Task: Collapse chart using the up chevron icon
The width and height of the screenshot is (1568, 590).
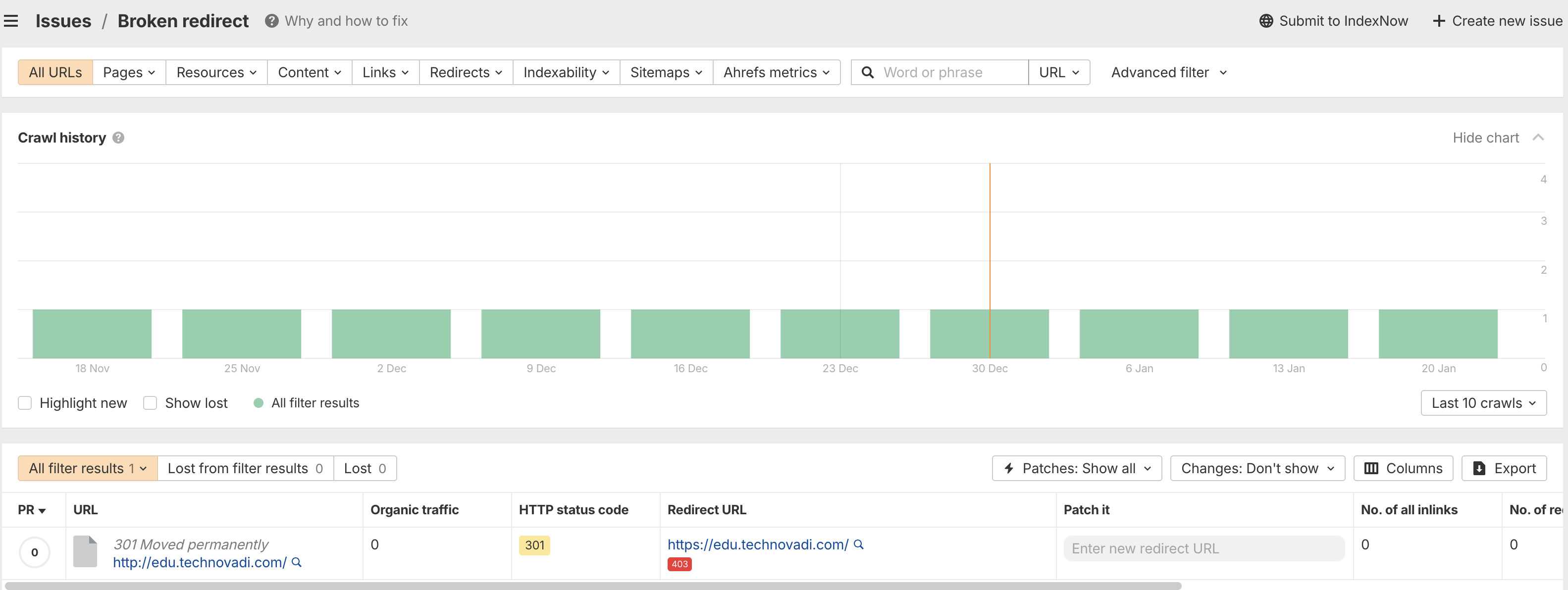Action: click(1538, 138)
